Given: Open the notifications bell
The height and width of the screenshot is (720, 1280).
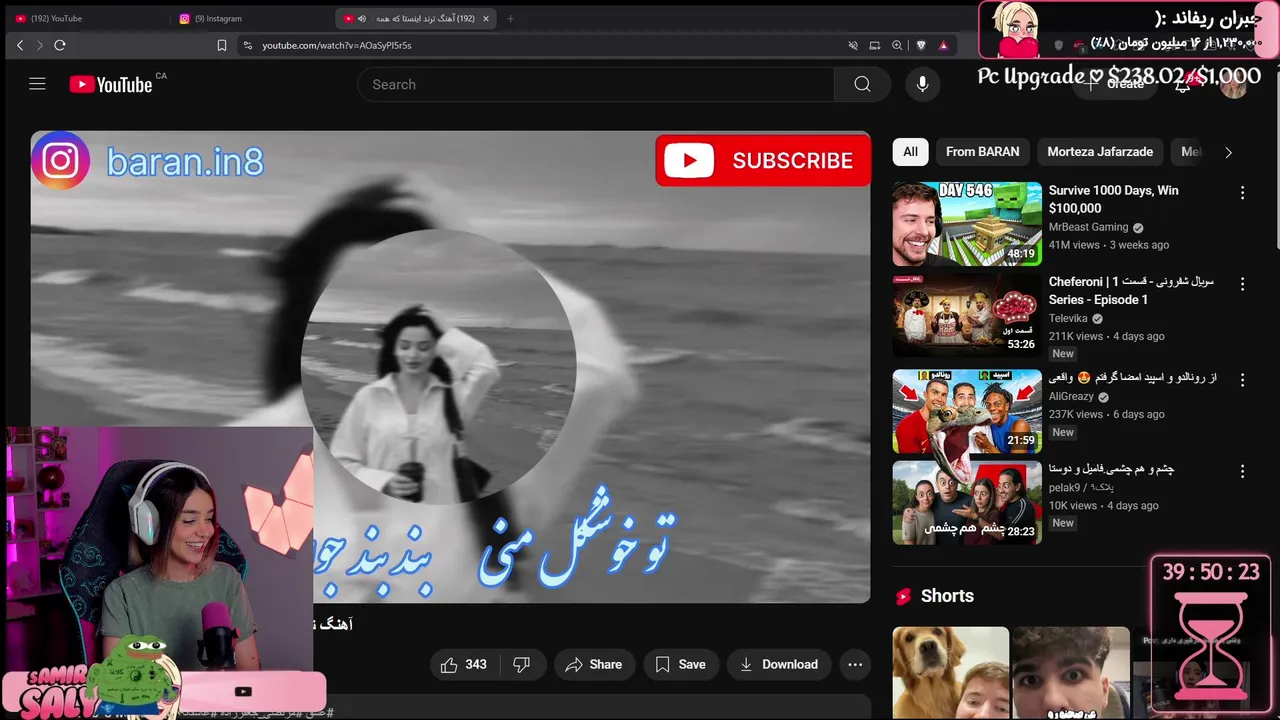Looking at the screenshot, I should point(1183,85).
